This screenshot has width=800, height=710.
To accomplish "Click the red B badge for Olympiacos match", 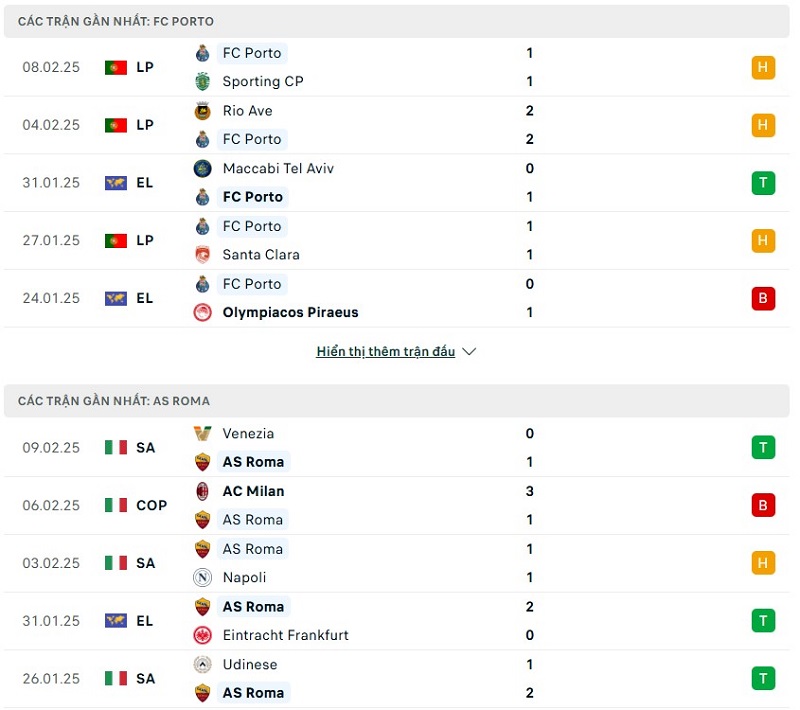I will 763,298.
